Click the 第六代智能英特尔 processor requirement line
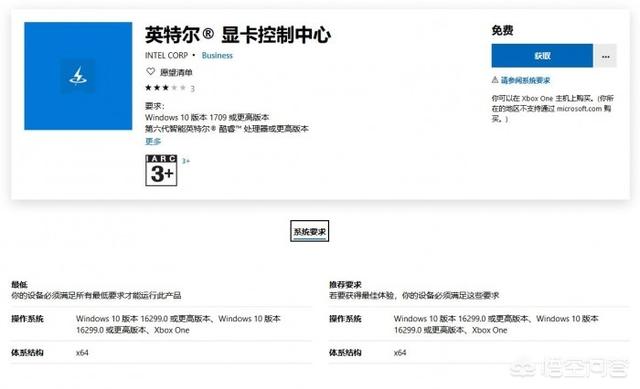Screen dimensions: 640x389 [x=227, y=129]
